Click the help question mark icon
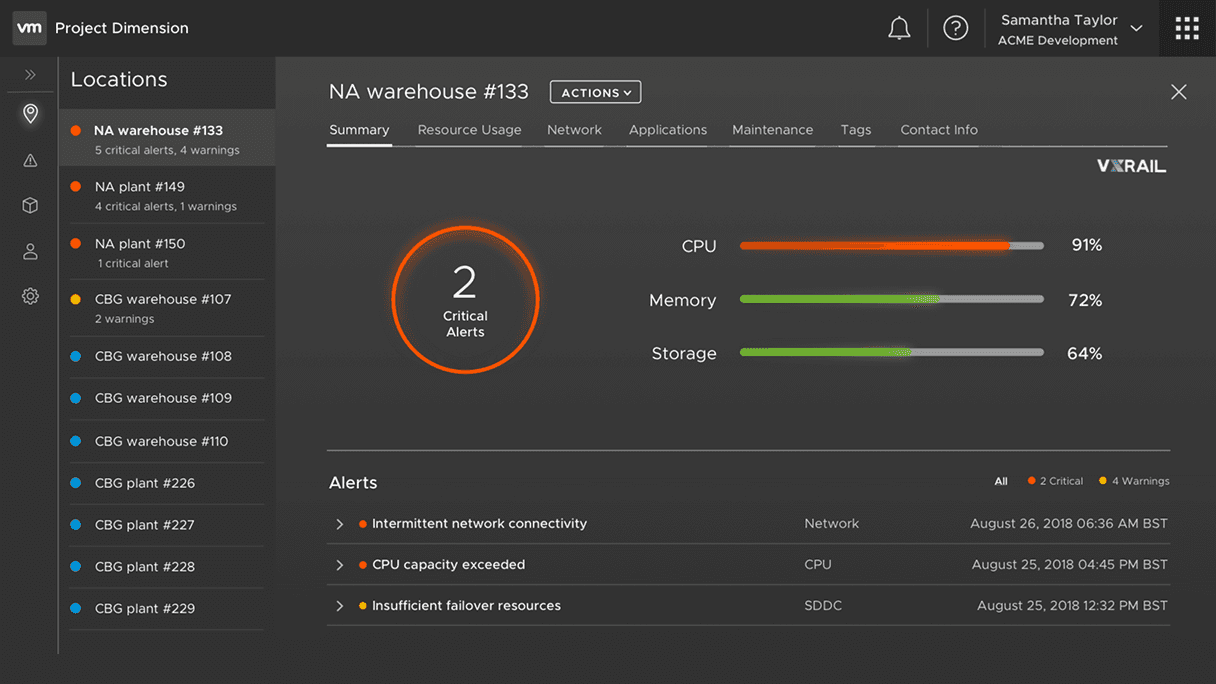Screen dimensions: 1216x684 pos(956,29)
